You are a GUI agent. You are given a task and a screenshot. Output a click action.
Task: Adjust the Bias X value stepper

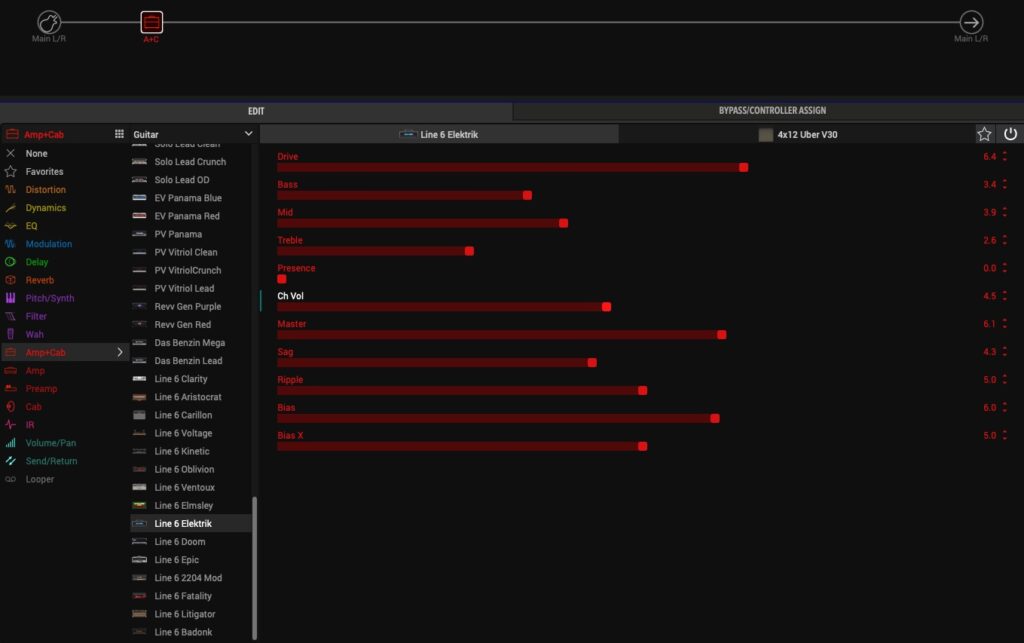[1005, 436]
